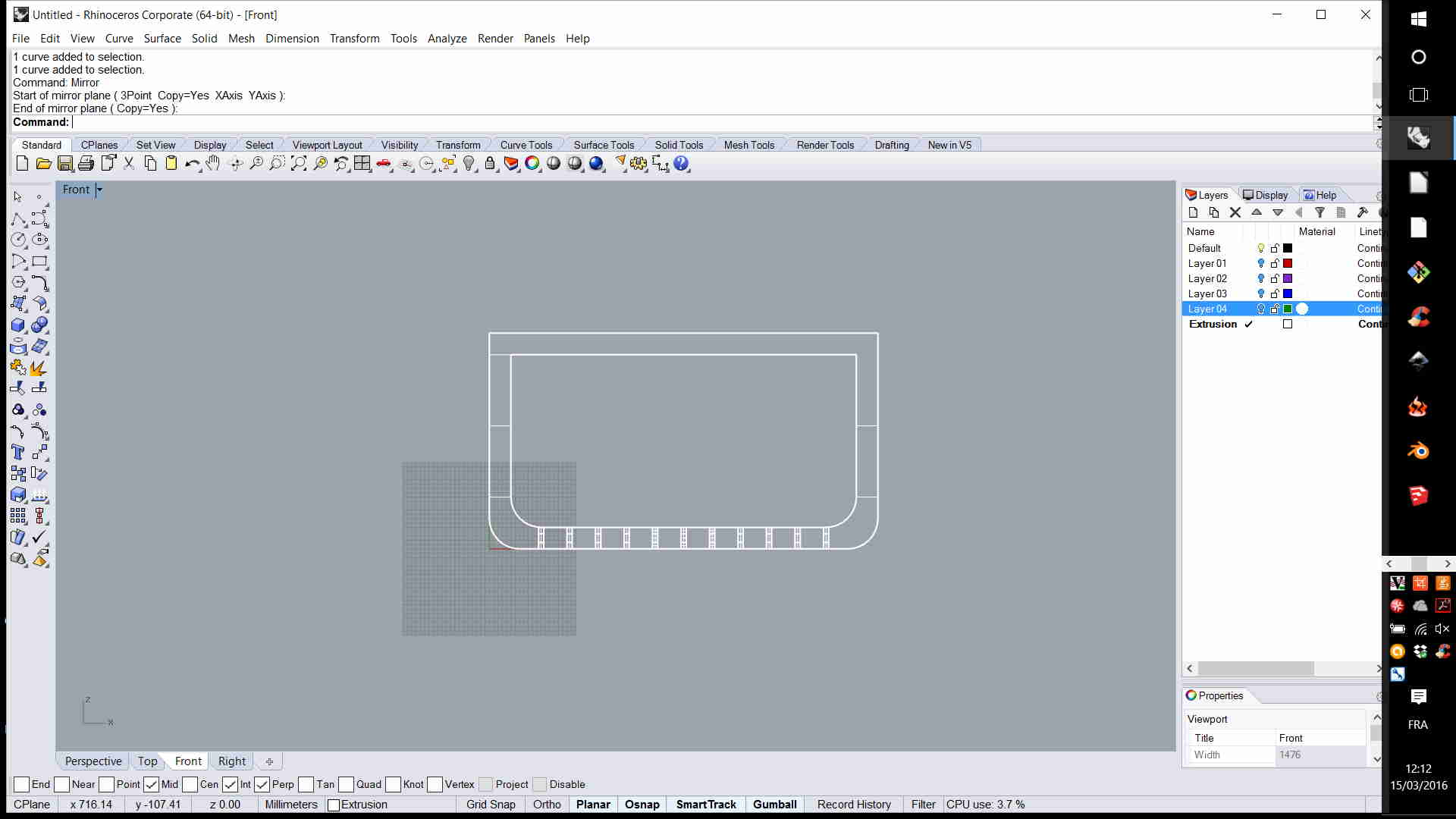Switch to the Surface Tools toolbar tab
The height and width of the screenshot is (819, 1456).
[x=603, y=145]
